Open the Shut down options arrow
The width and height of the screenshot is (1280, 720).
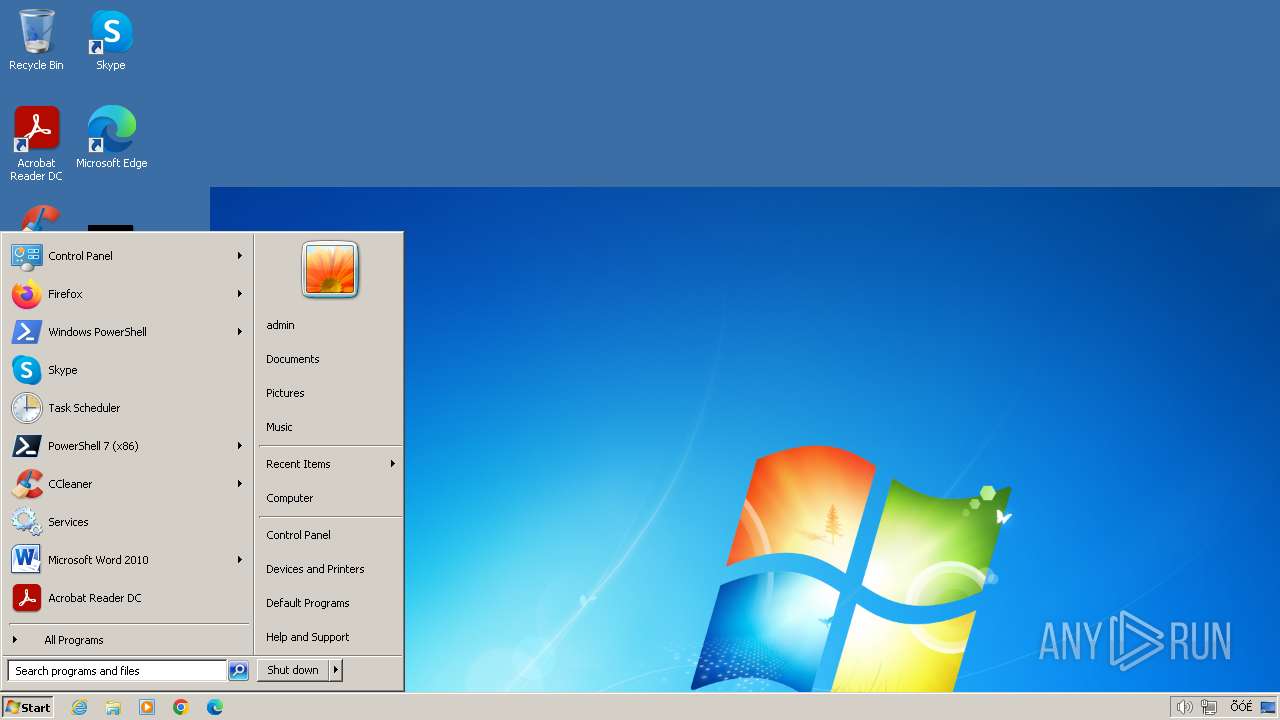click(x=336, y=670)
